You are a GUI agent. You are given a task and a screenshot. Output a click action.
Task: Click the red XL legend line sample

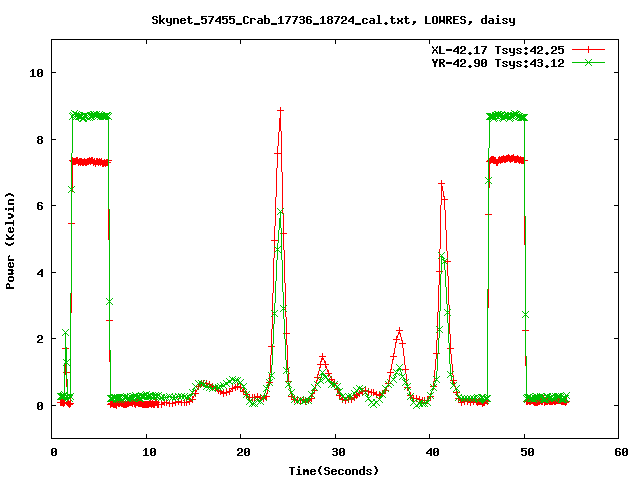[x=588, y=50]
